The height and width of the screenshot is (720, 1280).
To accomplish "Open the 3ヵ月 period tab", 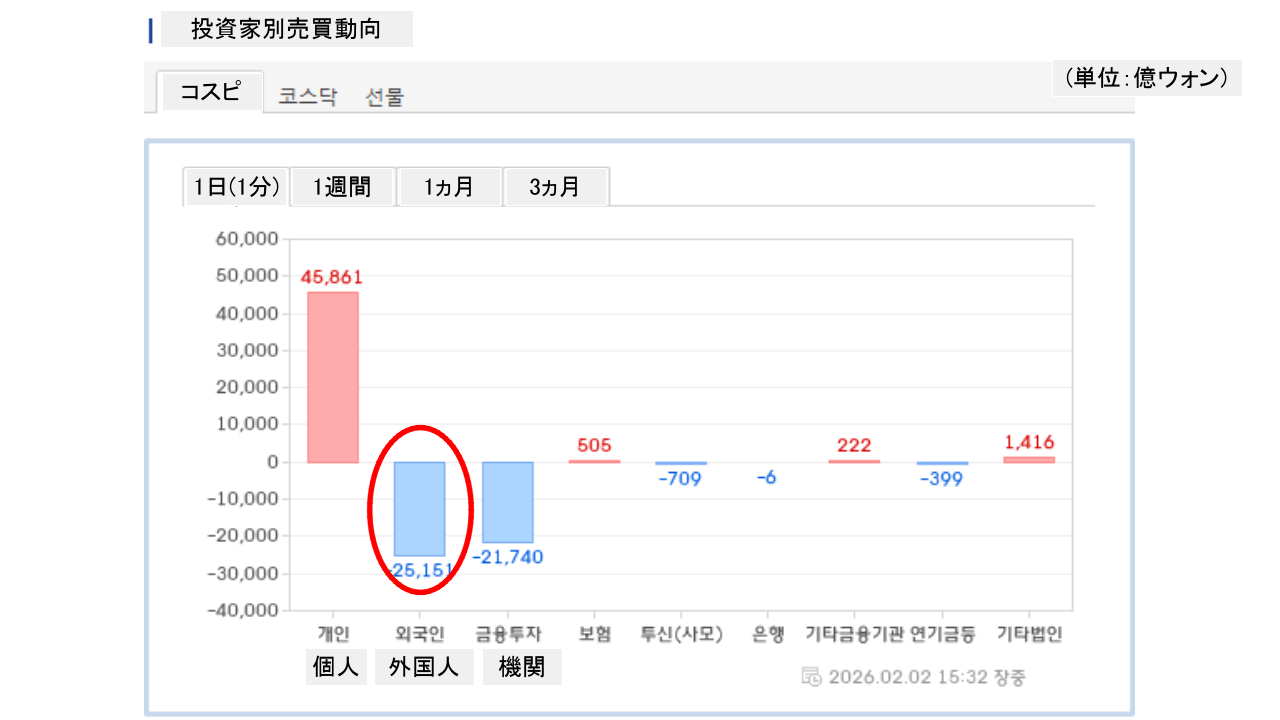I will pyautogui.click(x=555, y=187).
